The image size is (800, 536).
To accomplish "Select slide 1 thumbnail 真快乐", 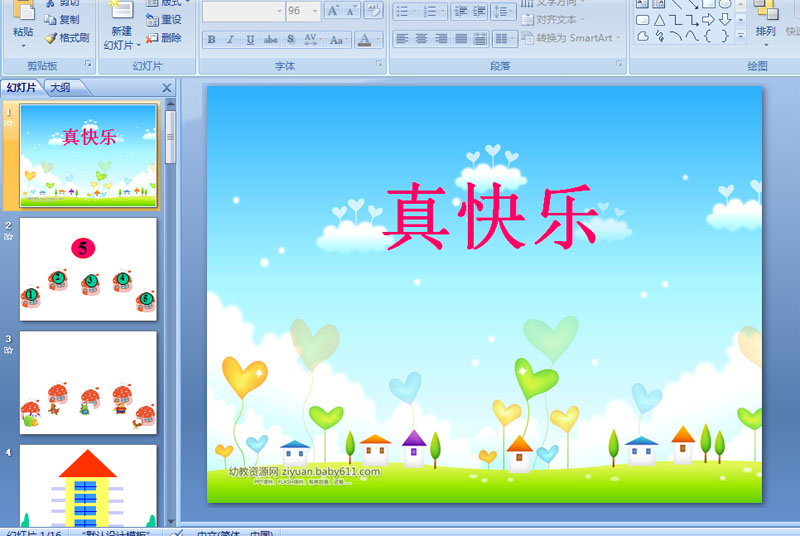I will tap(88, 156).
